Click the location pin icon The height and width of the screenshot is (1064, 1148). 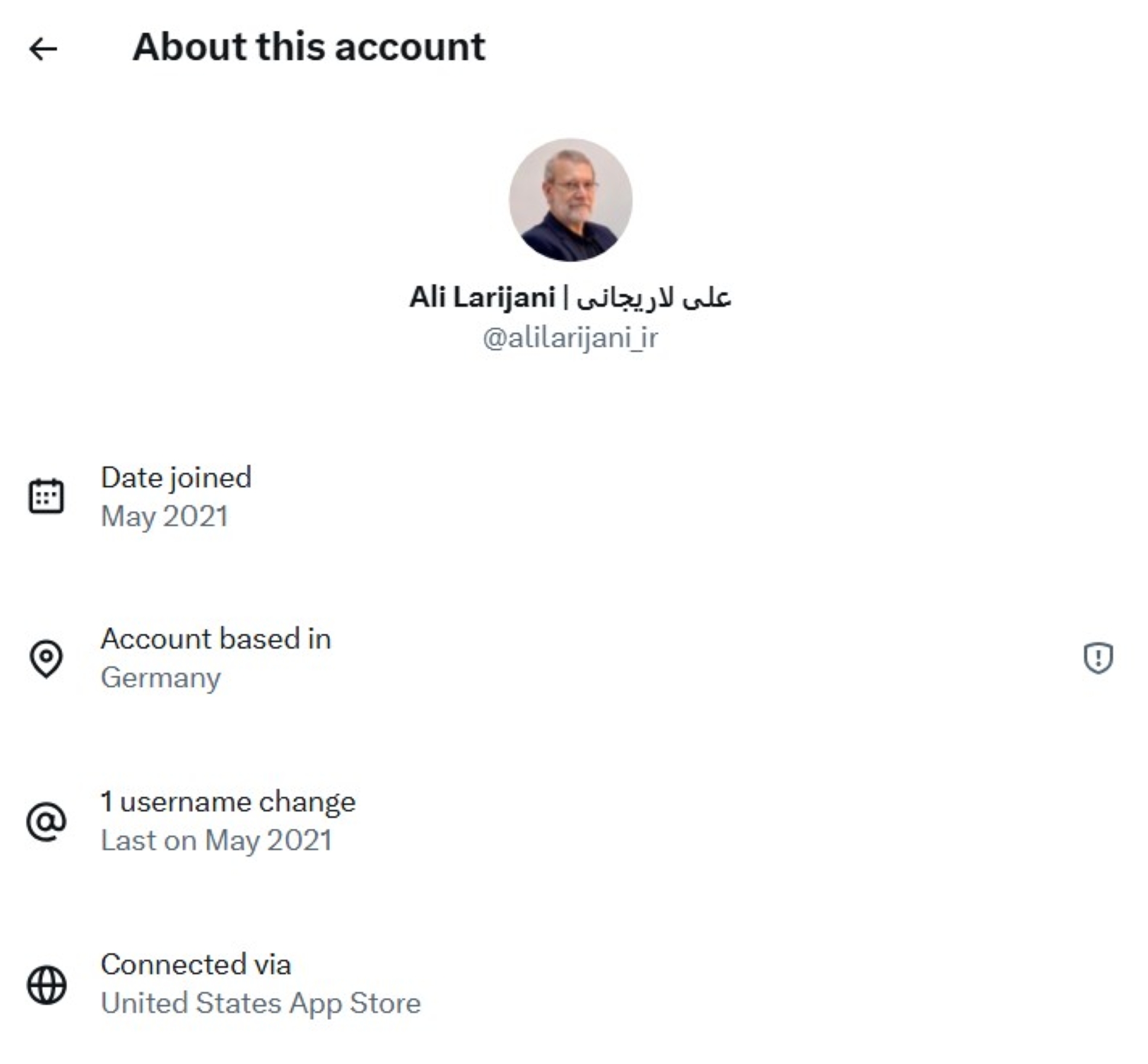point(46,658)
